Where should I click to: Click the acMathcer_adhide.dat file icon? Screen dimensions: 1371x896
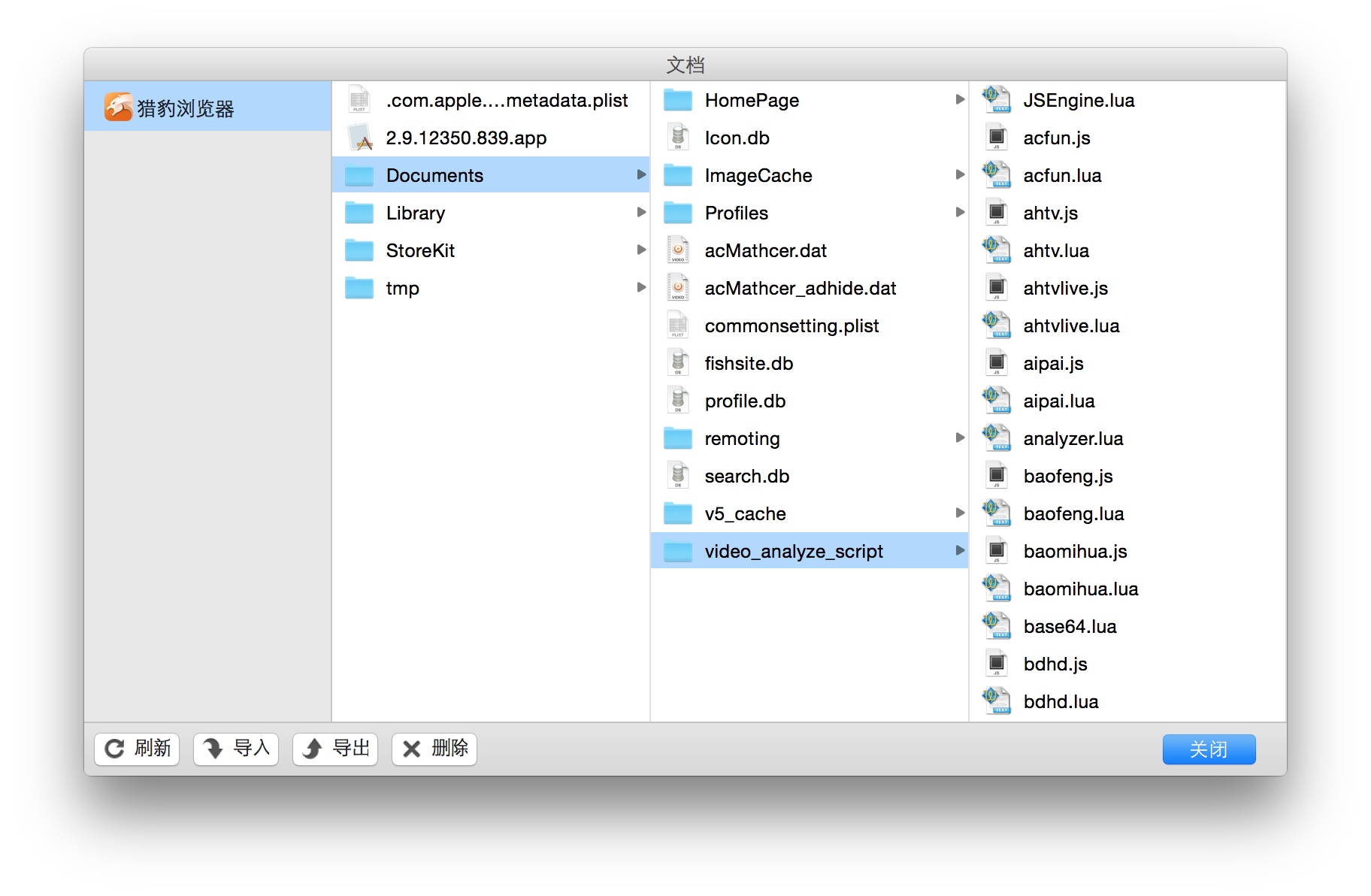click(678, 287)
